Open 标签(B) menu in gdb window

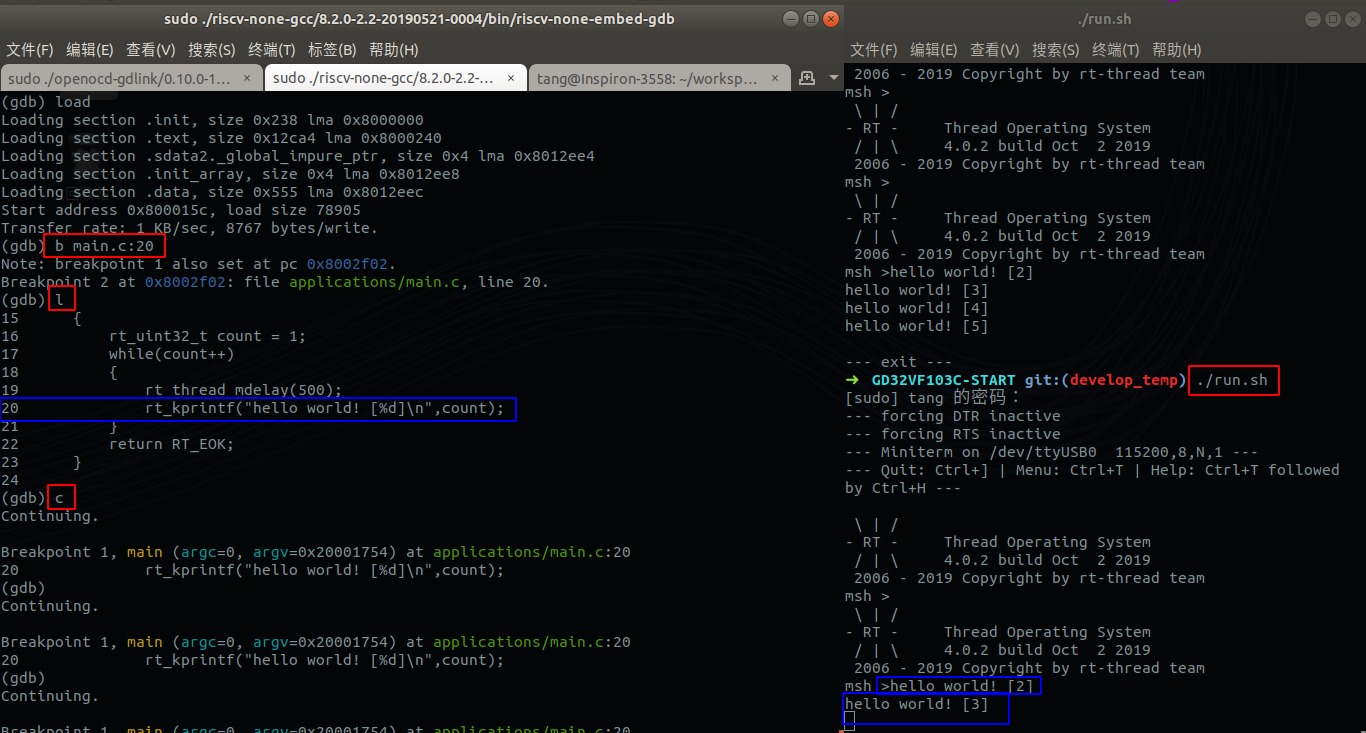(332, 50)
